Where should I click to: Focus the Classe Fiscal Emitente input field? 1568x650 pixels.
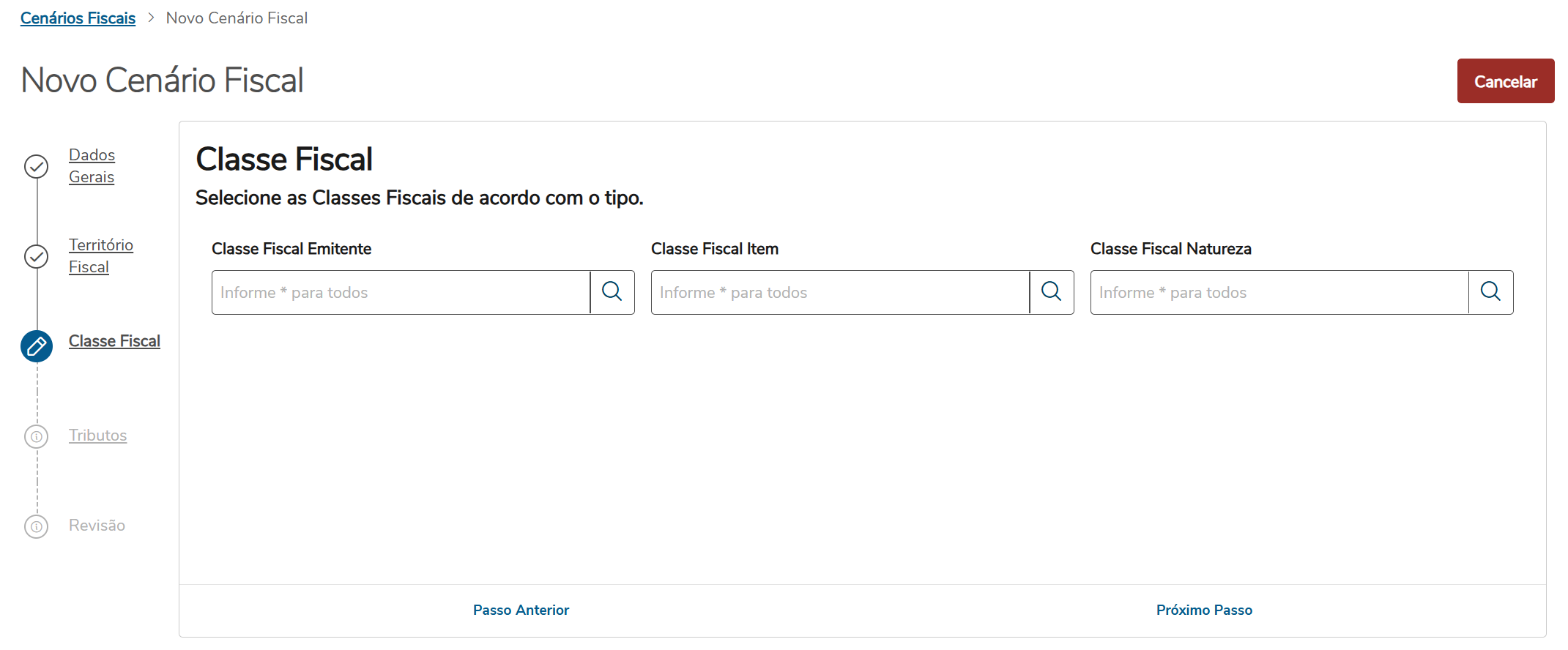[401, 293]
